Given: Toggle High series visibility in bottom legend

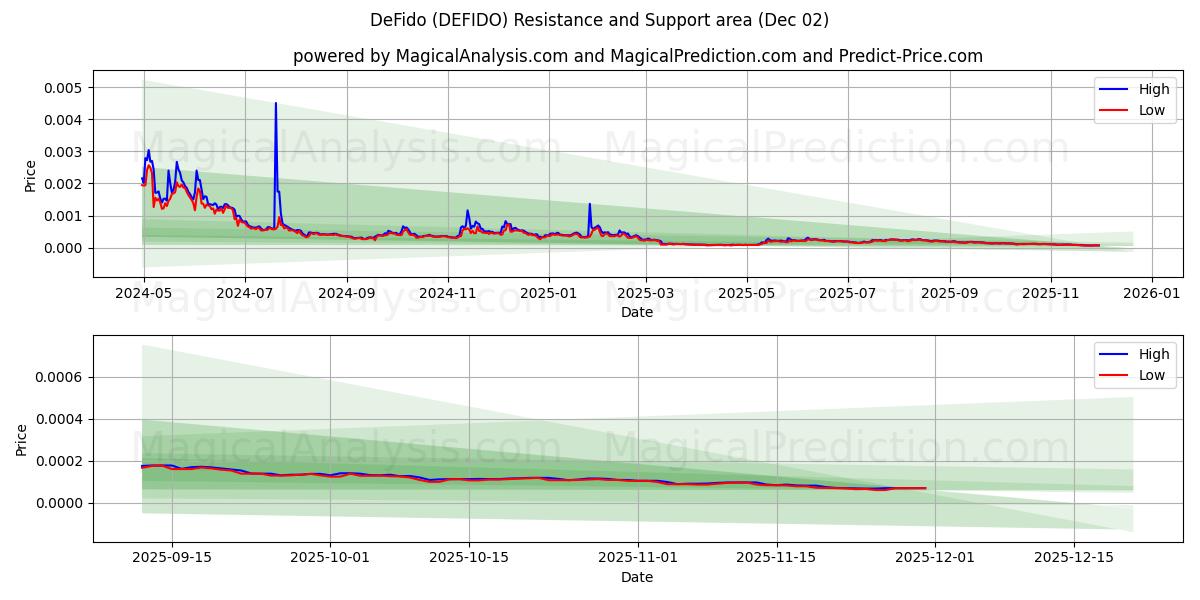Looking at the screenshot, I should coord(1149,353).
